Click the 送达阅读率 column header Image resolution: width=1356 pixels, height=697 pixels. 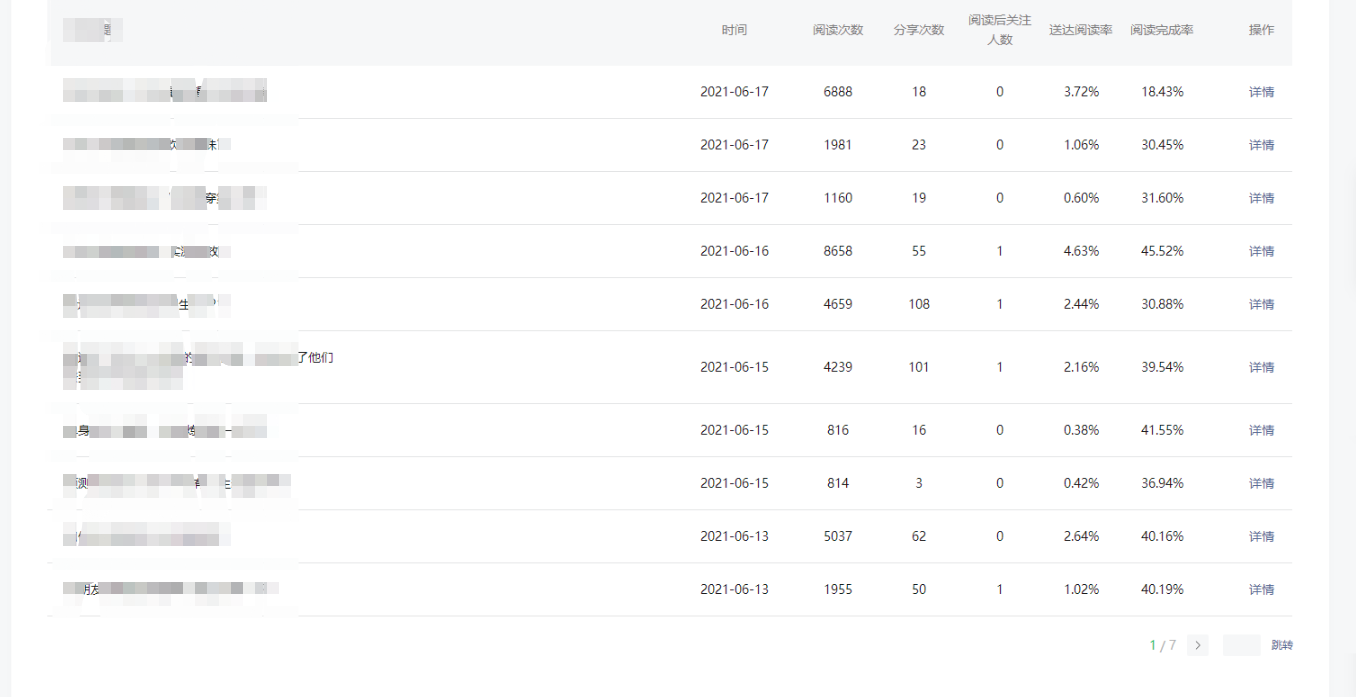click(x=1081, y=30)
